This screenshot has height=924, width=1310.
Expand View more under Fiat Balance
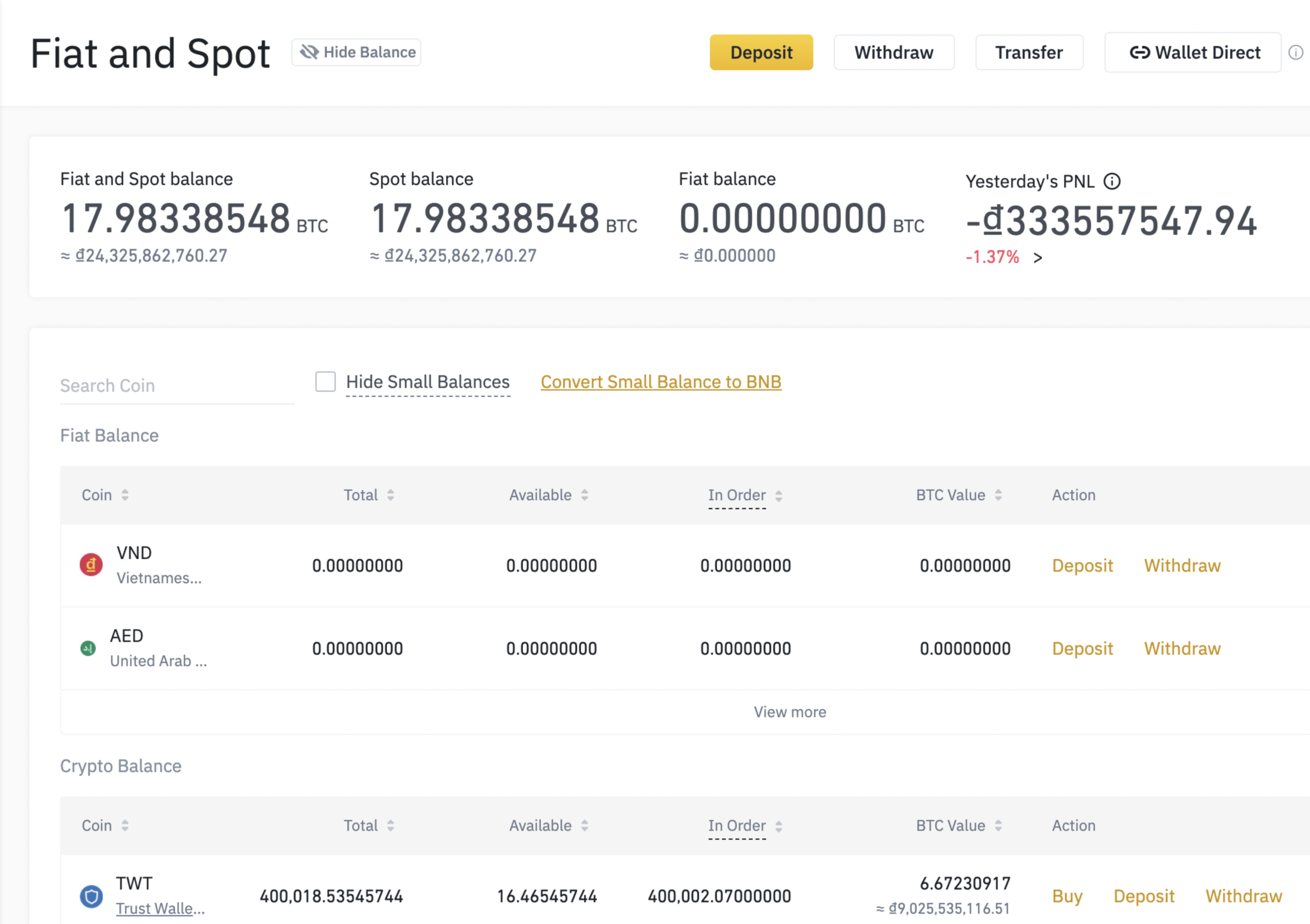pos(790,712)
